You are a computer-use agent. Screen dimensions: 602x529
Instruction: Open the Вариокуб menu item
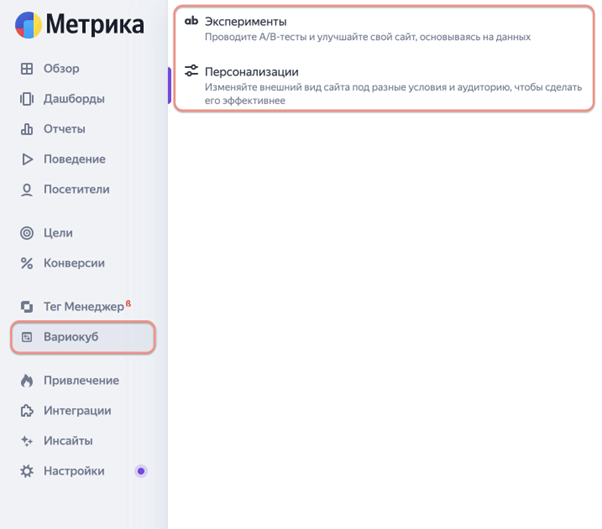pyautogui.click(x=83, y=337)
